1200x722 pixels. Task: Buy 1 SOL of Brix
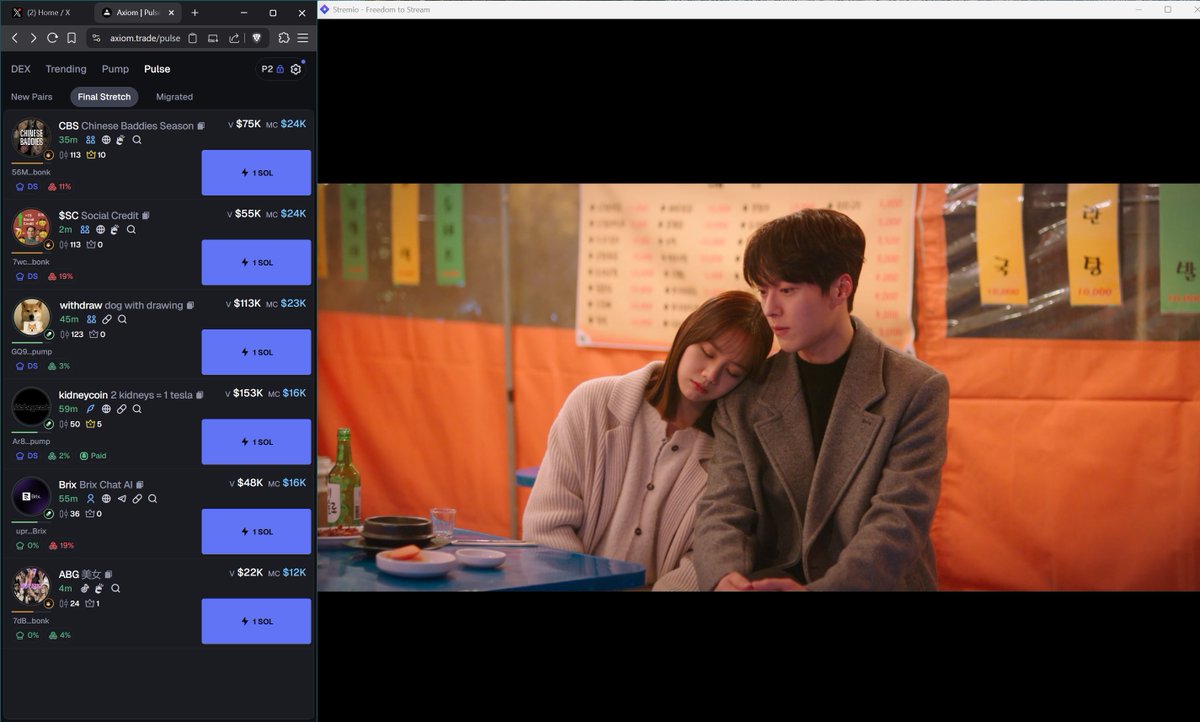256,531
